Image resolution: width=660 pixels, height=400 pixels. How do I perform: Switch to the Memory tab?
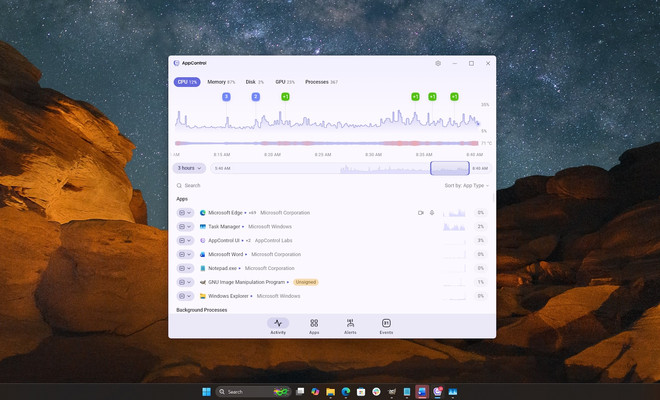[x=221, y=82]
